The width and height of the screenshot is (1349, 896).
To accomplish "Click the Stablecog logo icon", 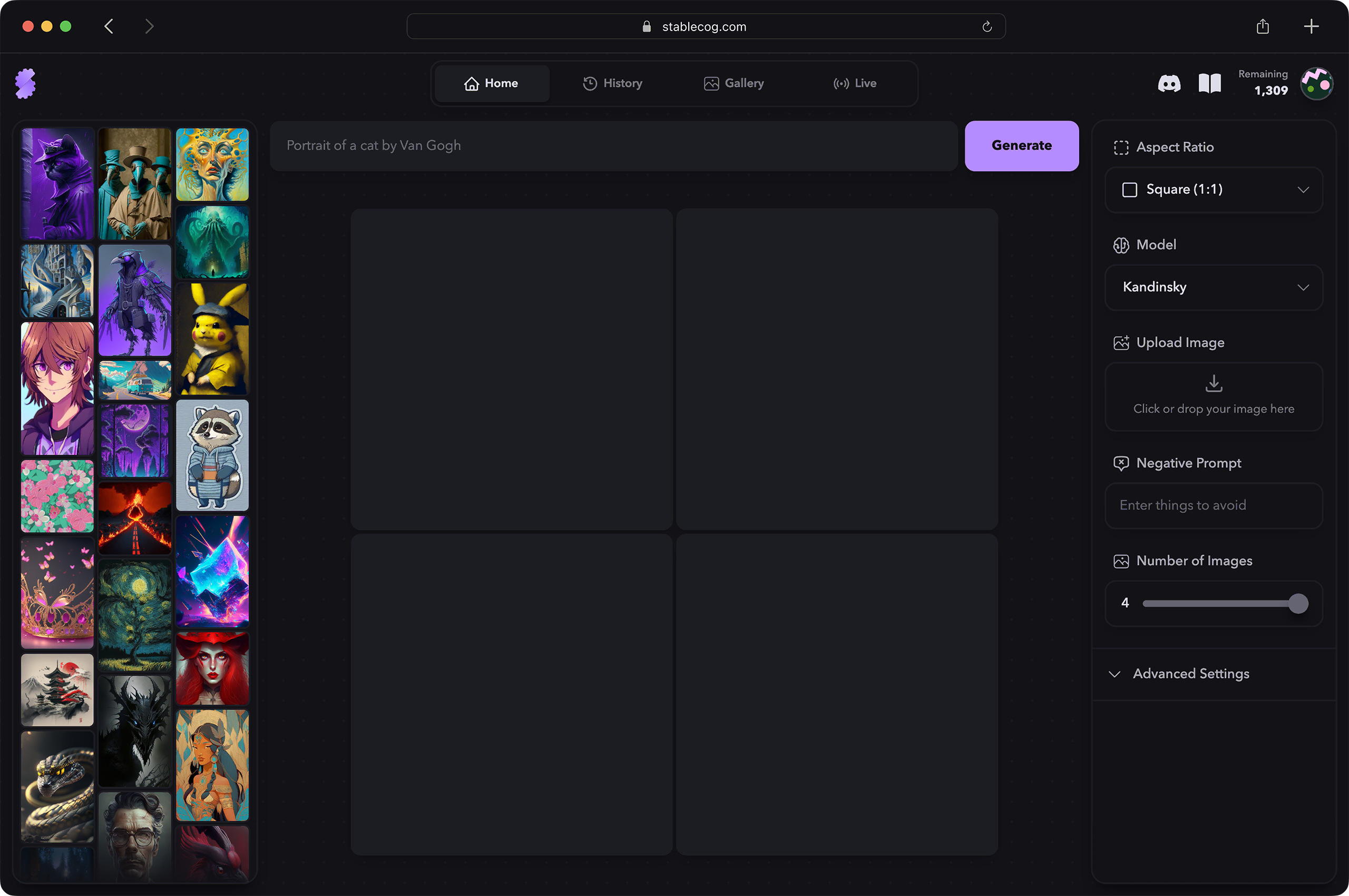I will [x=25, y=84].
